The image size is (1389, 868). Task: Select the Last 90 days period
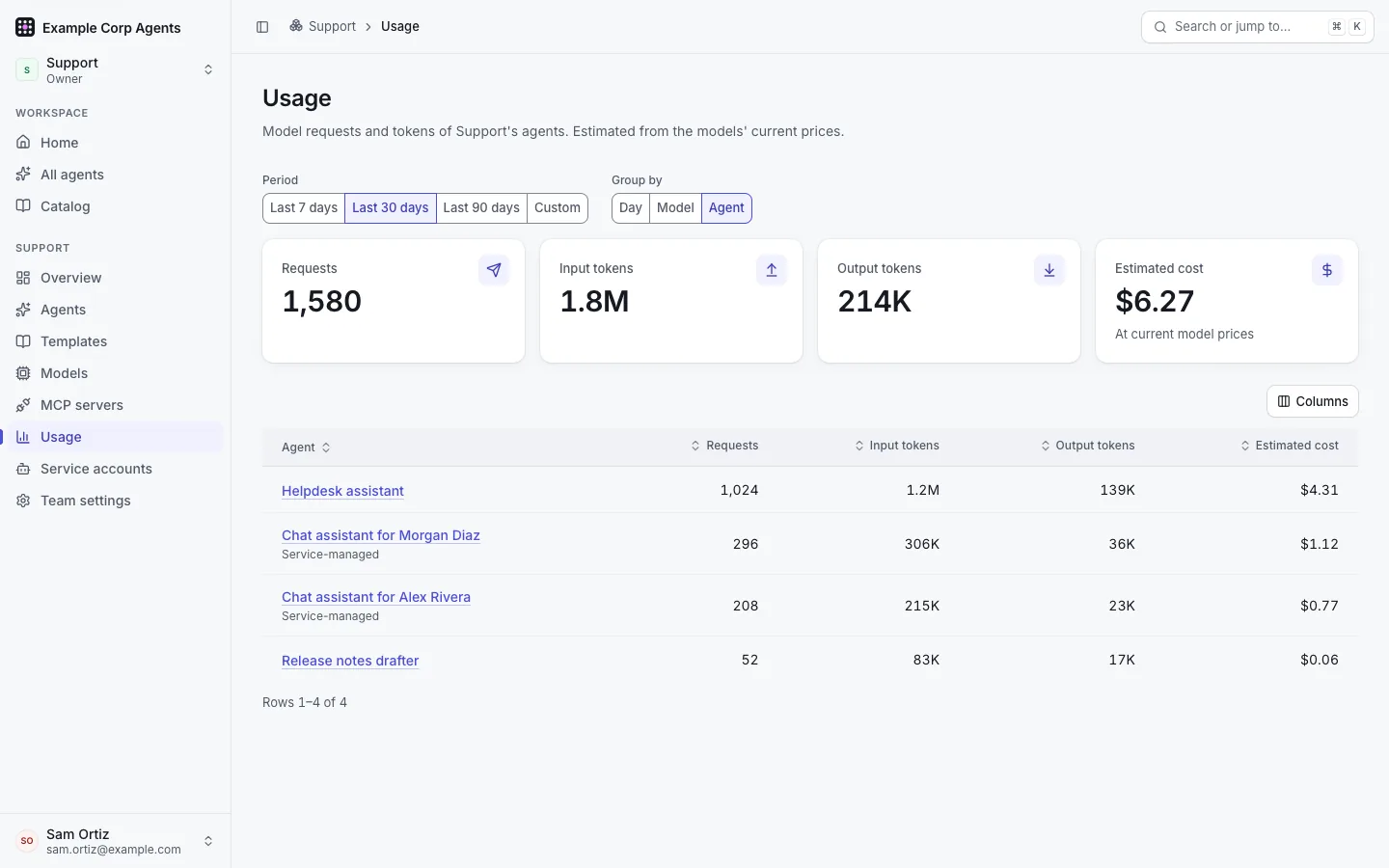click(481, 207)
